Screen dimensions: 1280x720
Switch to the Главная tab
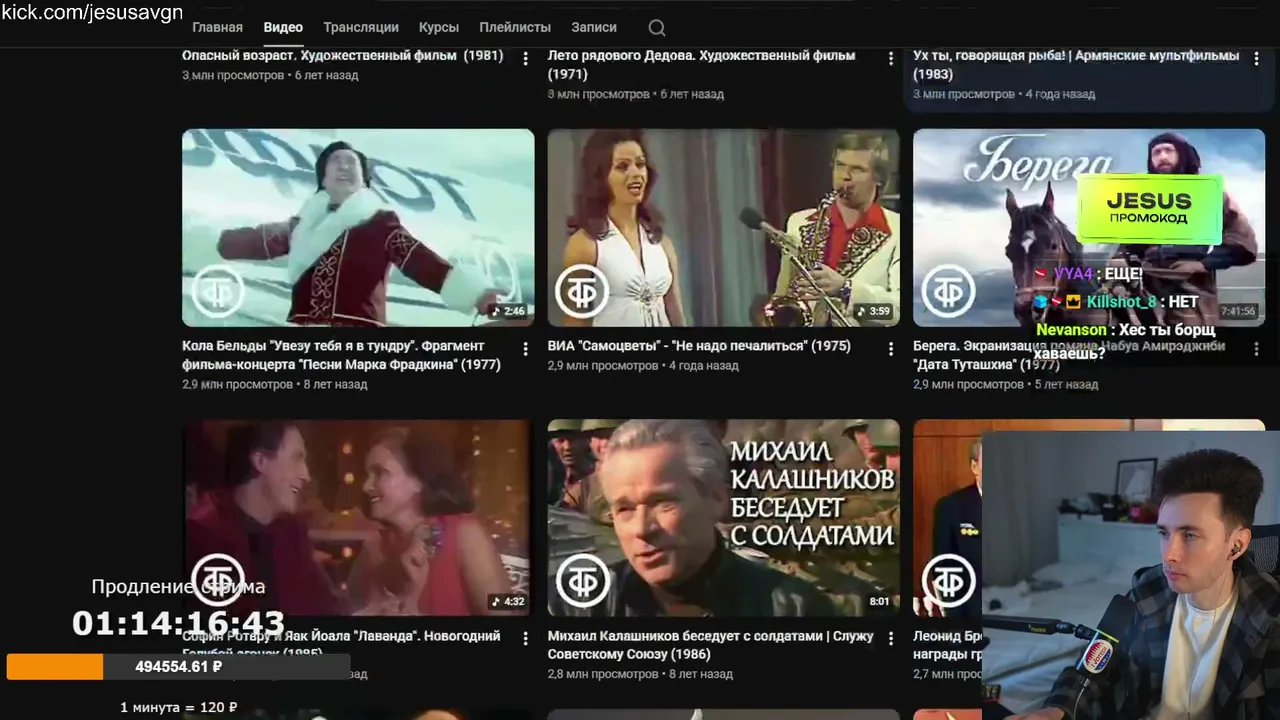(217, 27)
